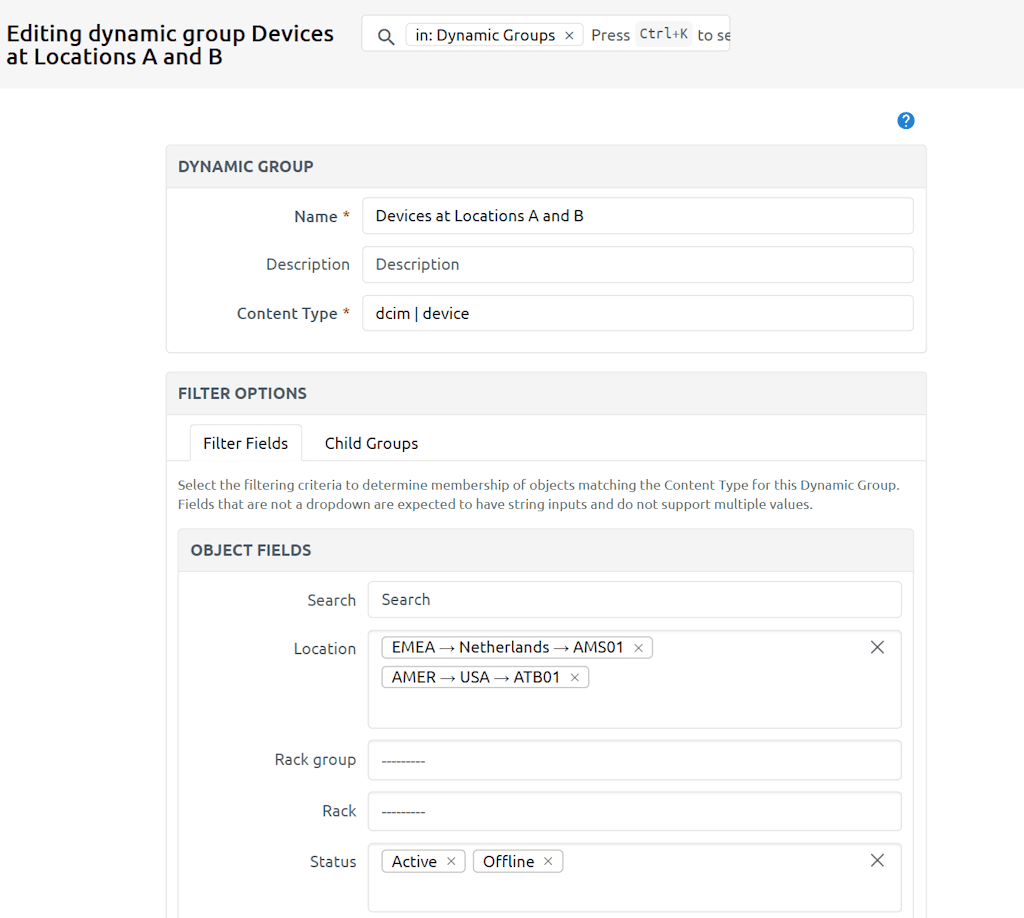Remove the Active status tag
This screenshot has height=918, width=1024.
451,860
